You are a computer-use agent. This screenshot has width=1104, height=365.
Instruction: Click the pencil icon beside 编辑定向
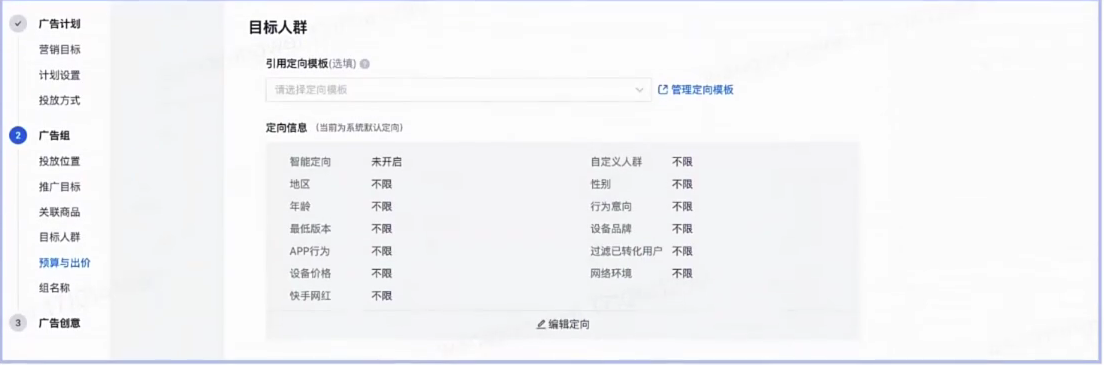click(541, 324)
